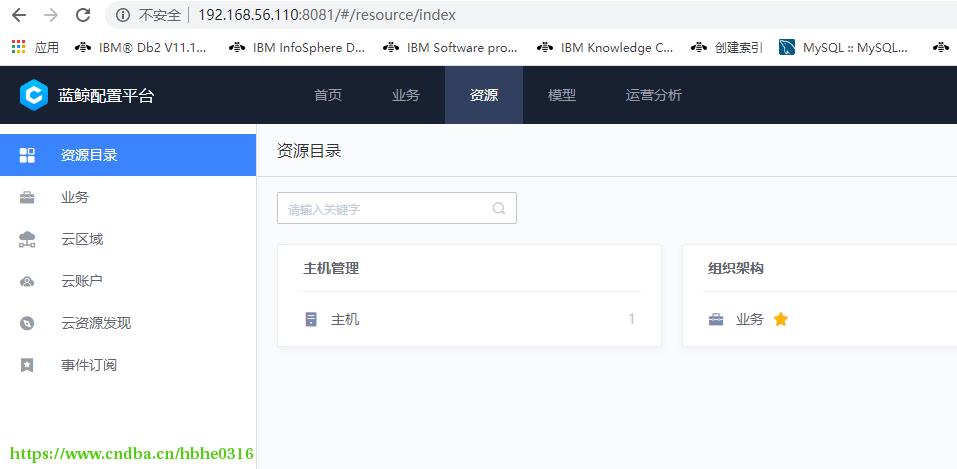The image size is (957, 469).
Task: Click the briefcase icon in 组织架构 card
Action: tap(716, 319)
